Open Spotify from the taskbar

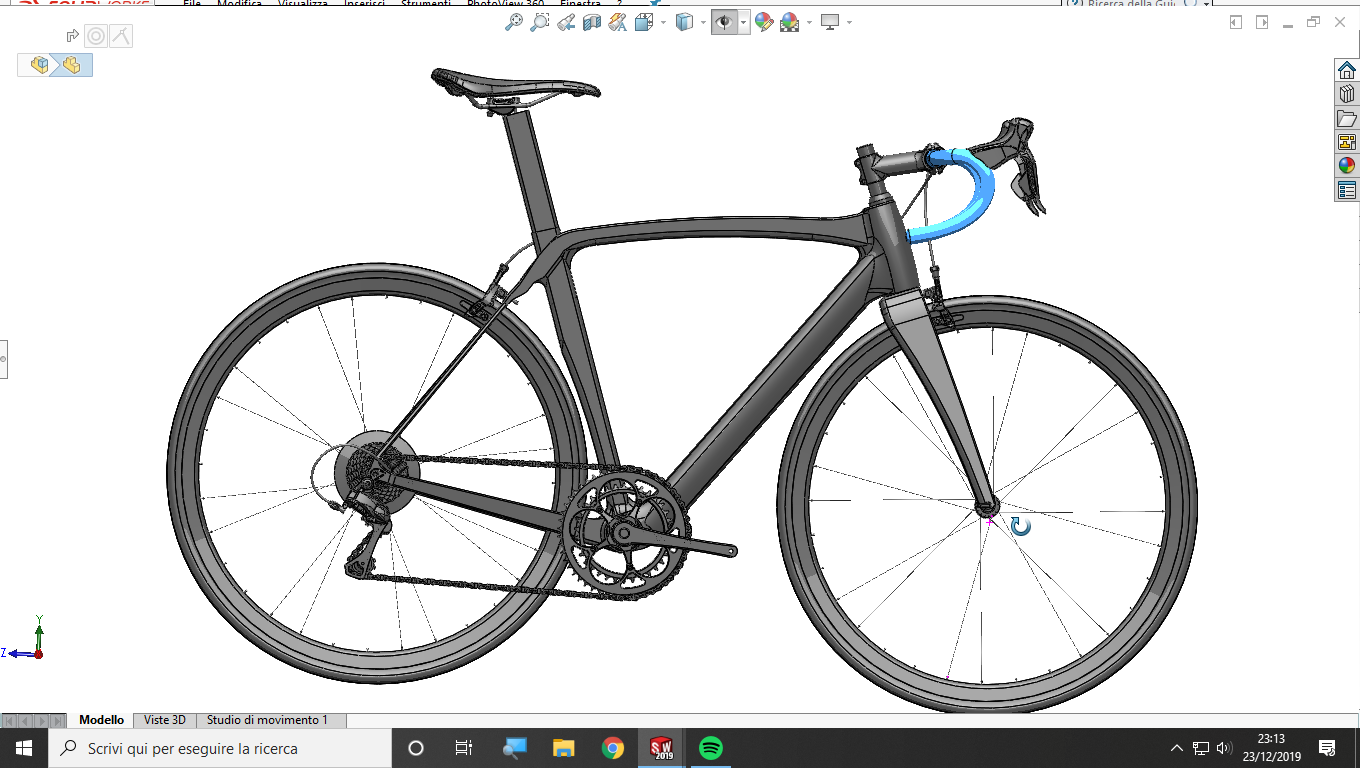pyautogui.click(x=711, y=748)
